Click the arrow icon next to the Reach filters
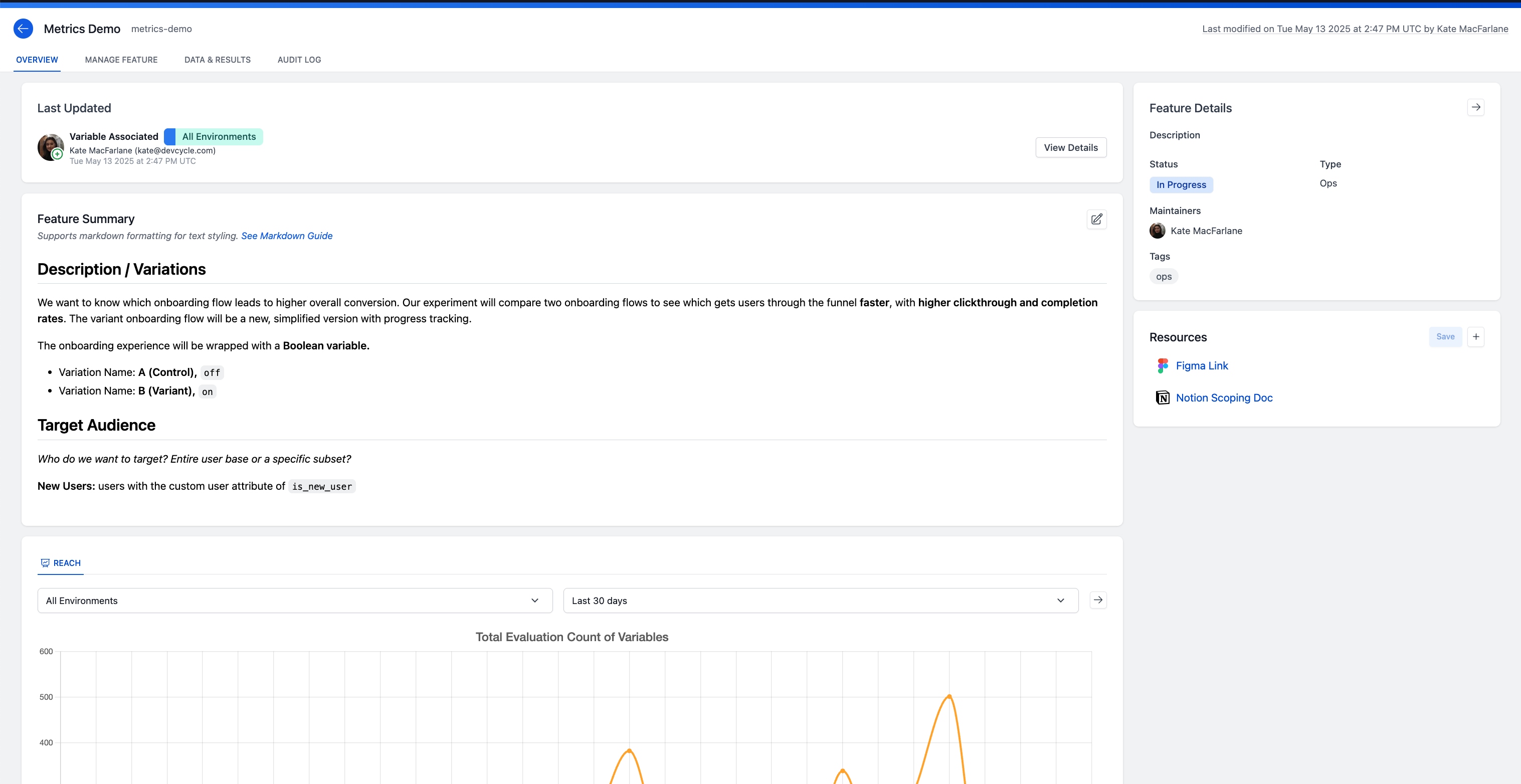1521x784 pixels. 1098,600
